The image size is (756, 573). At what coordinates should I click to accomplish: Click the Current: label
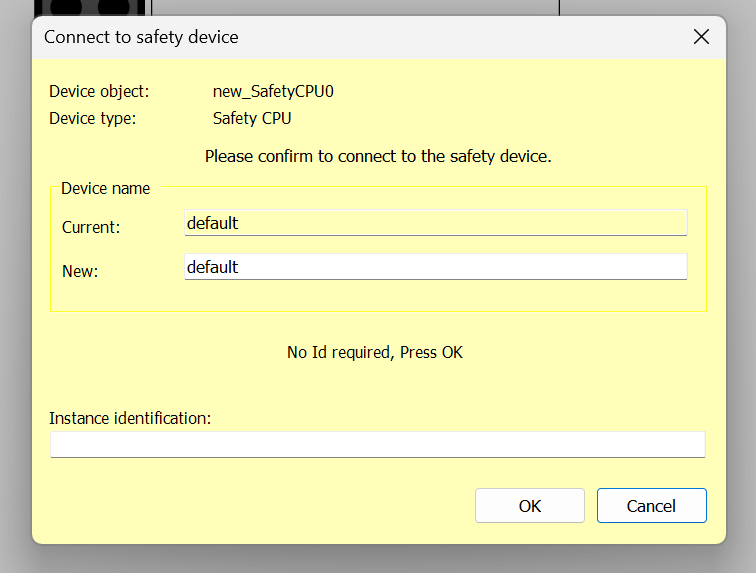pos(91,227)
